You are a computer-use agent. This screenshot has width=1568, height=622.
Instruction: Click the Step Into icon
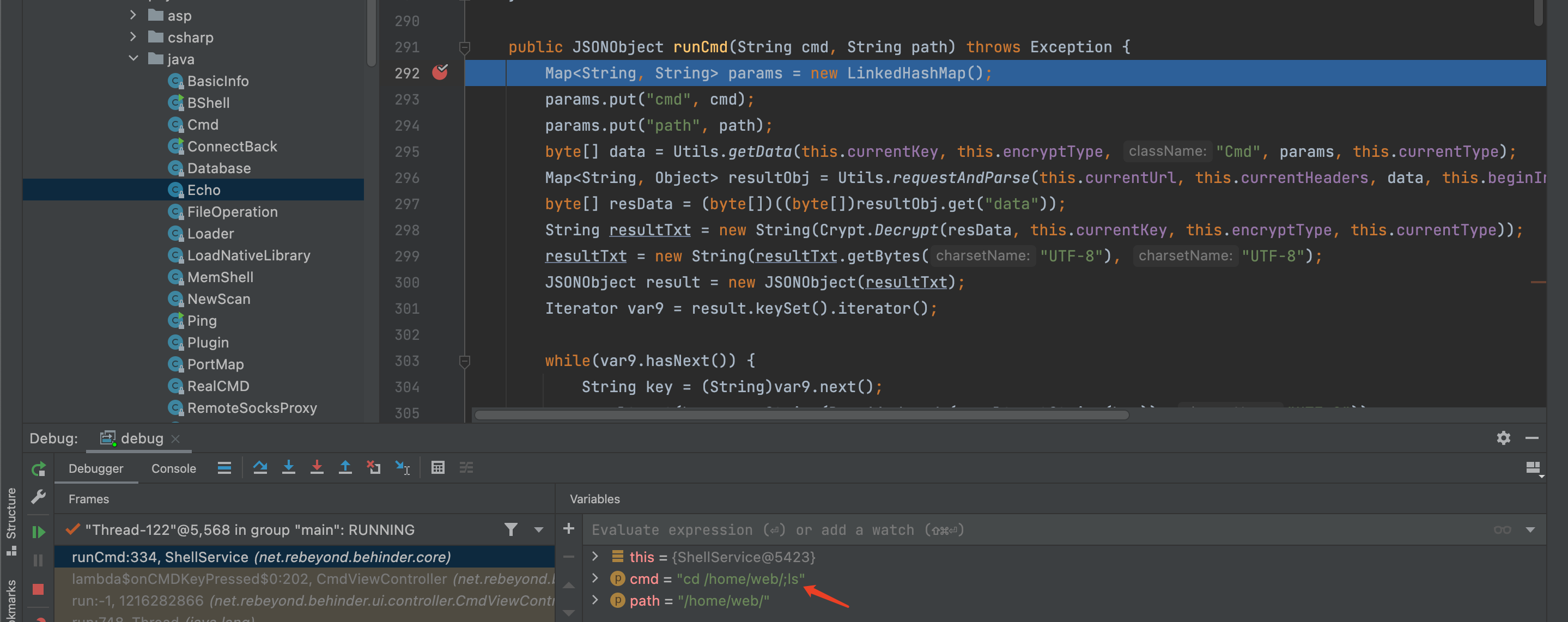pos(289,467)
